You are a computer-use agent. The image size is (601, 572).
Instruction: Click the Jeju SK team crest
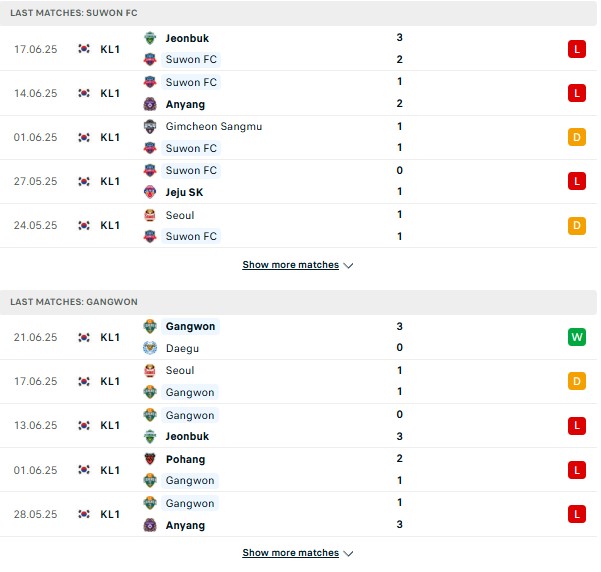150,192
